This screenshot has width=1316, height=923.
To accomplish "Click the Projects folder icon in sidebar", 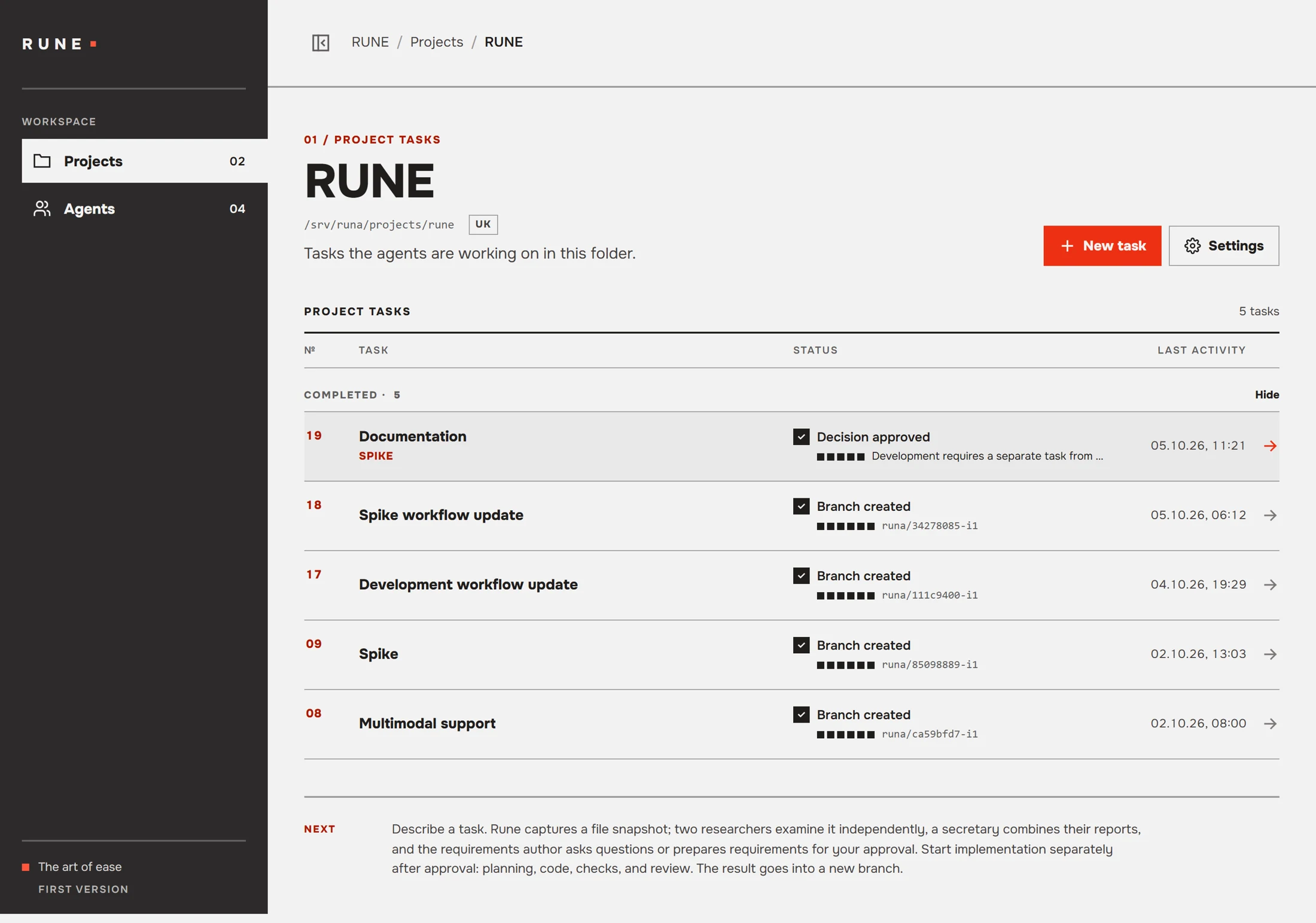I will (x=42, y=161).
